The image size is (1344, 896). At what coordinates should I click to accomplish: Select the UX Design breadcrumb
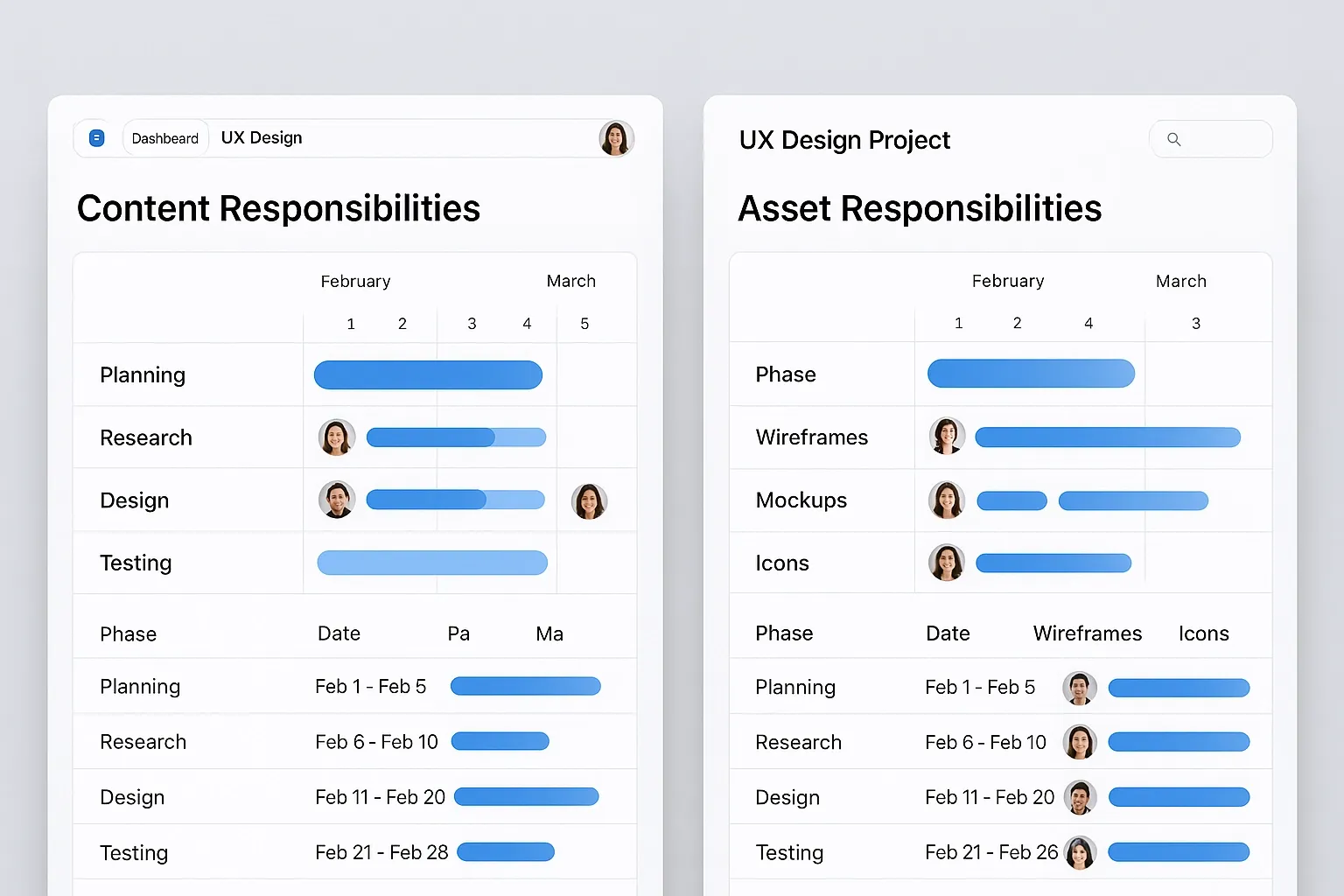click(x=262, y=138)
